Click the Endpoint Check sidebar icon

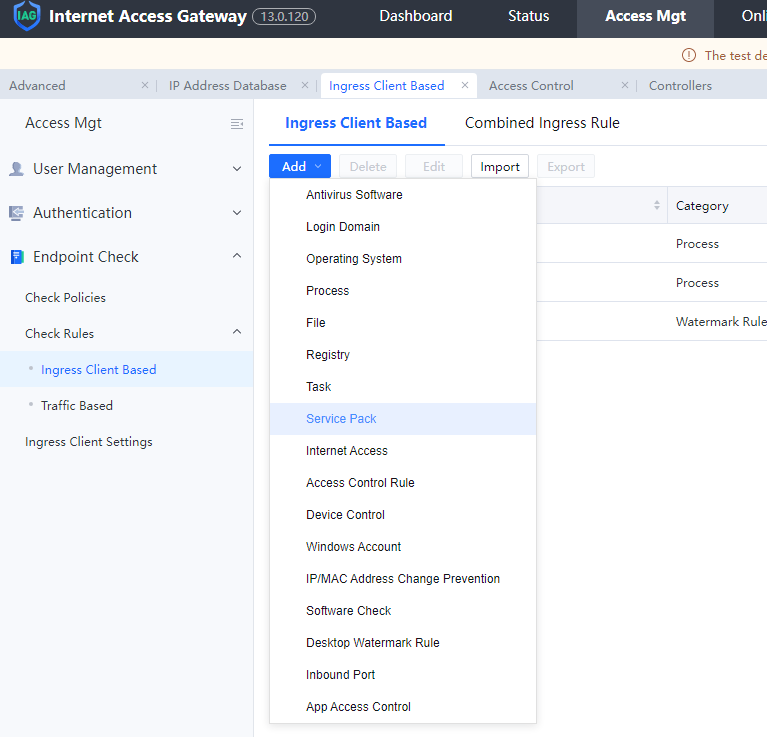(16, 257)
